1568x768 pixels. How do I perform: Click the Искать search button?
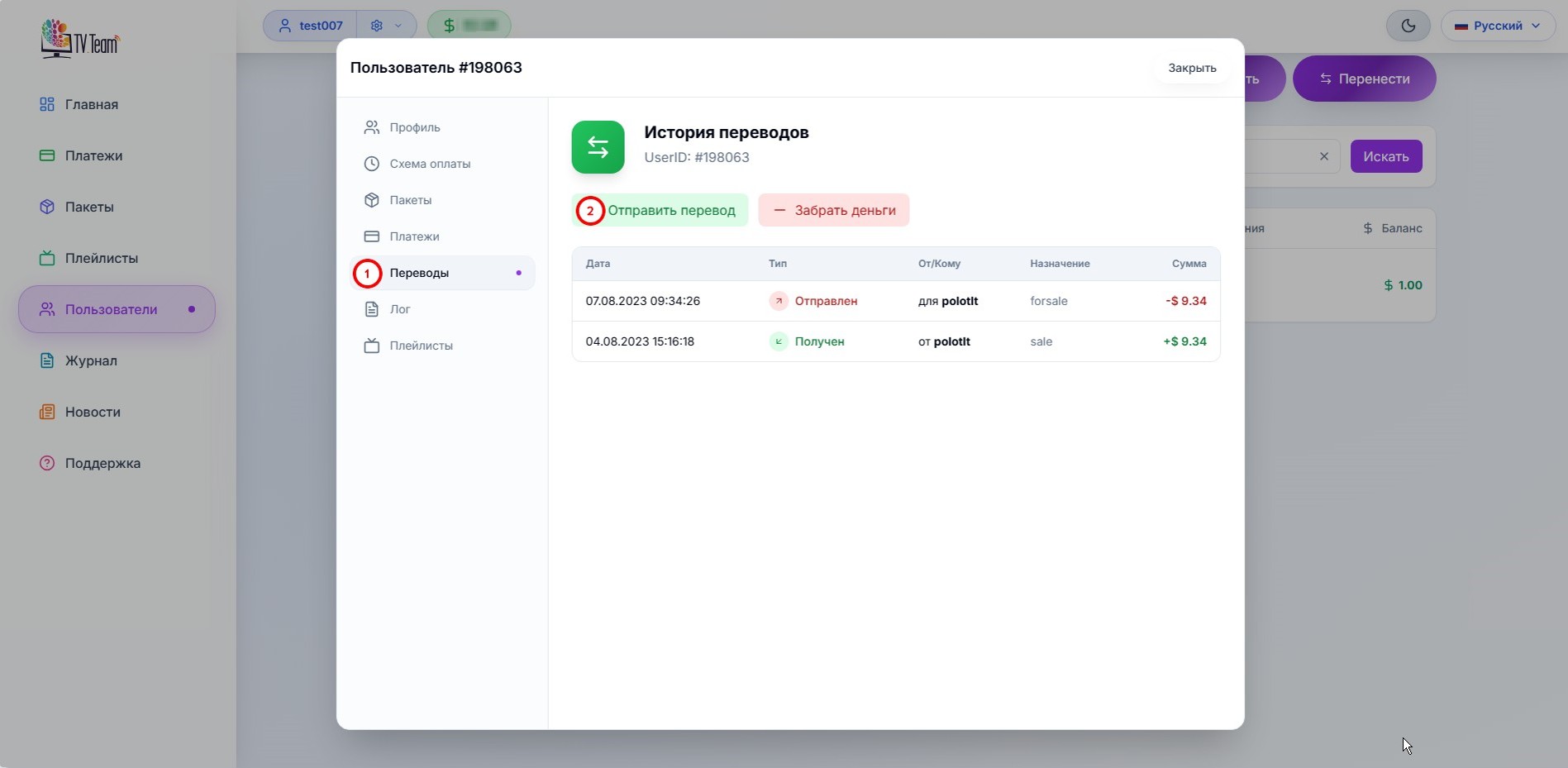coord(1385,156)
